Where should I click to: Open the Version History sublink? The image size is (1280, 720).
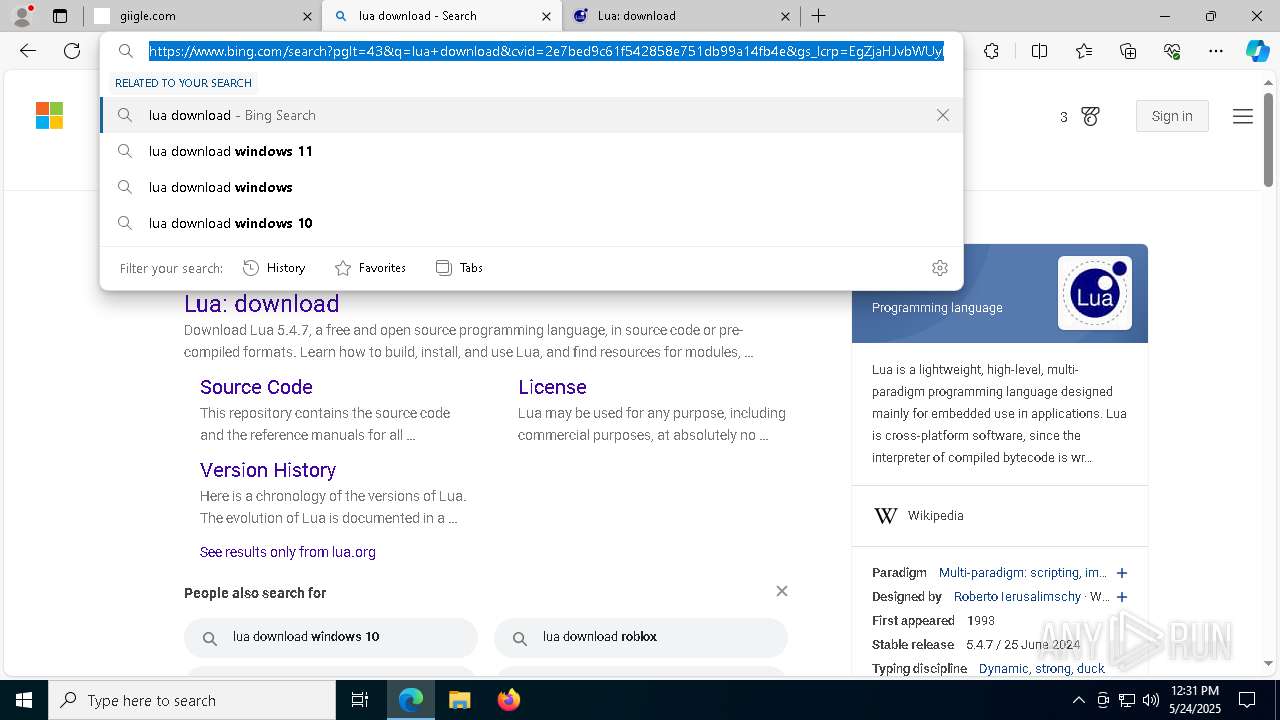(x=268, y=470)
